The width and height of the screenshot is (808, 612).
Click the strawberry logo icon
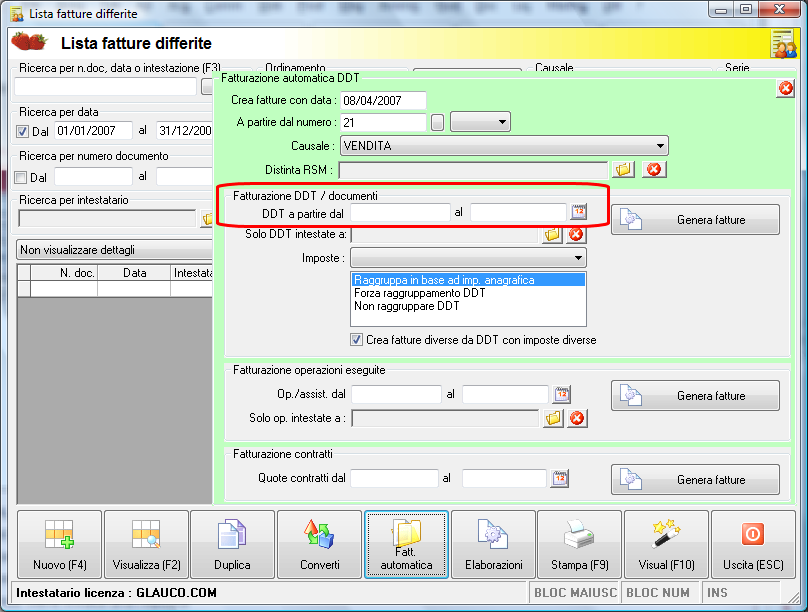29,42
